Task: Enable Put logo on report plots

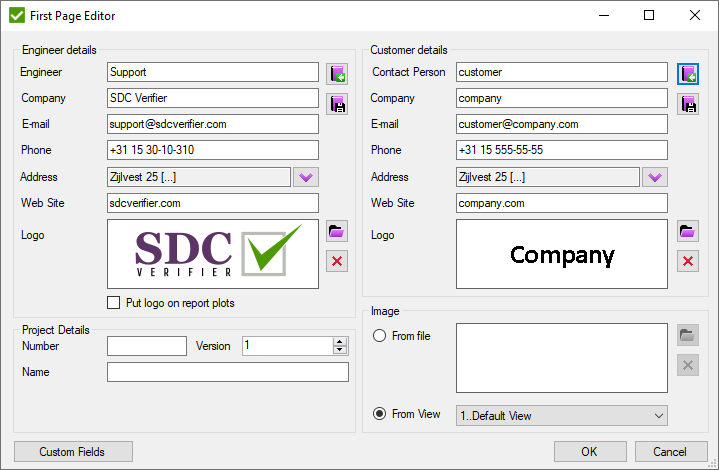Action: click(x=114, y=303)
